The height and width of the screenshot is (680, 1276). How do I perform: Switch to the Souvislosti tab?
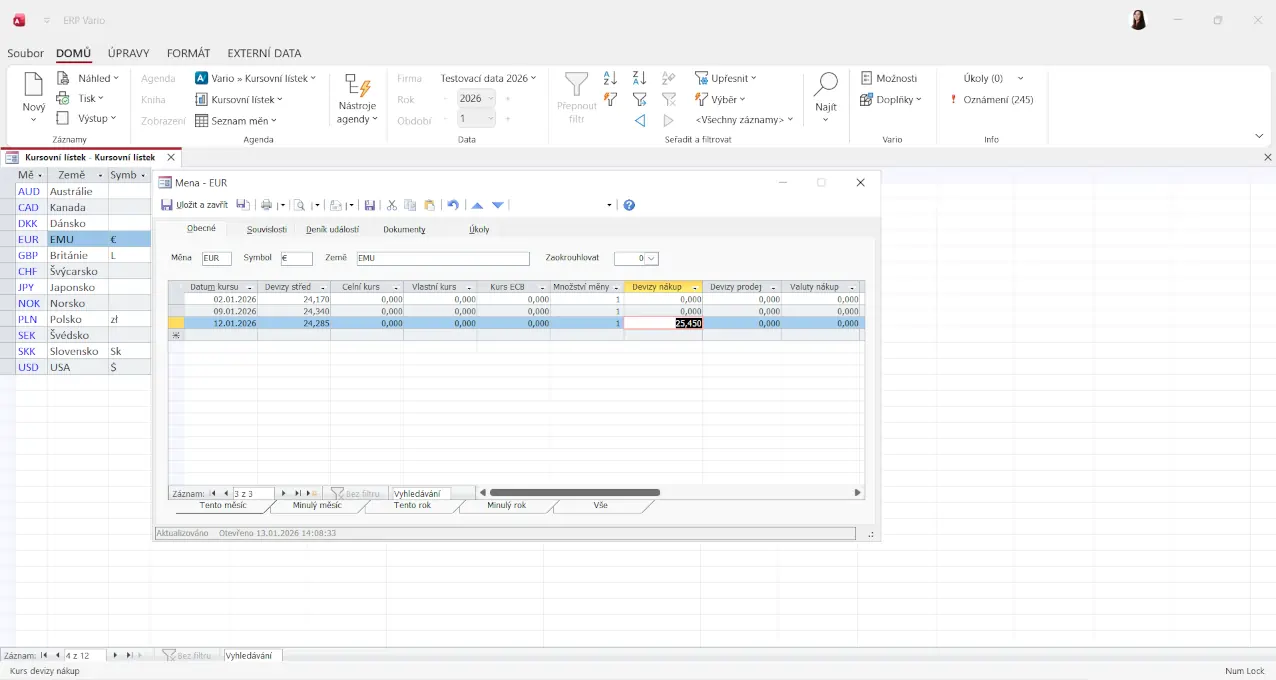266,229
